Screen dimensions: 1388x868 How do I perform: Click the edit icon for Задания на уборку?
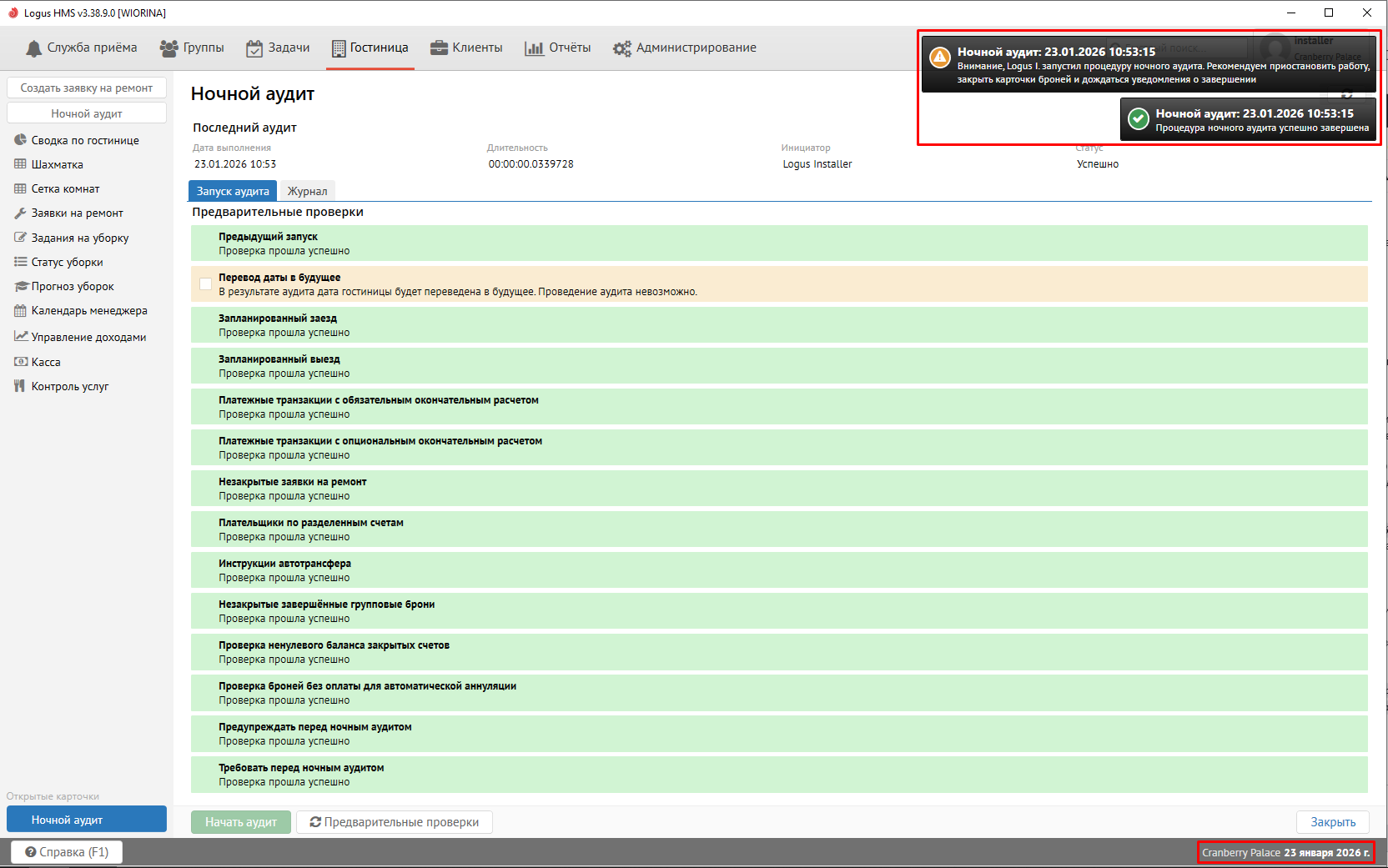[21, 238]
